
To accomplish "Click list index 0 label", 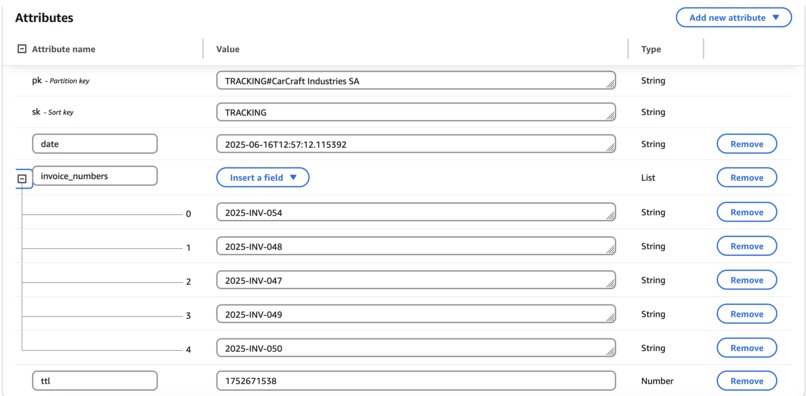I will (x=188, y=214).
